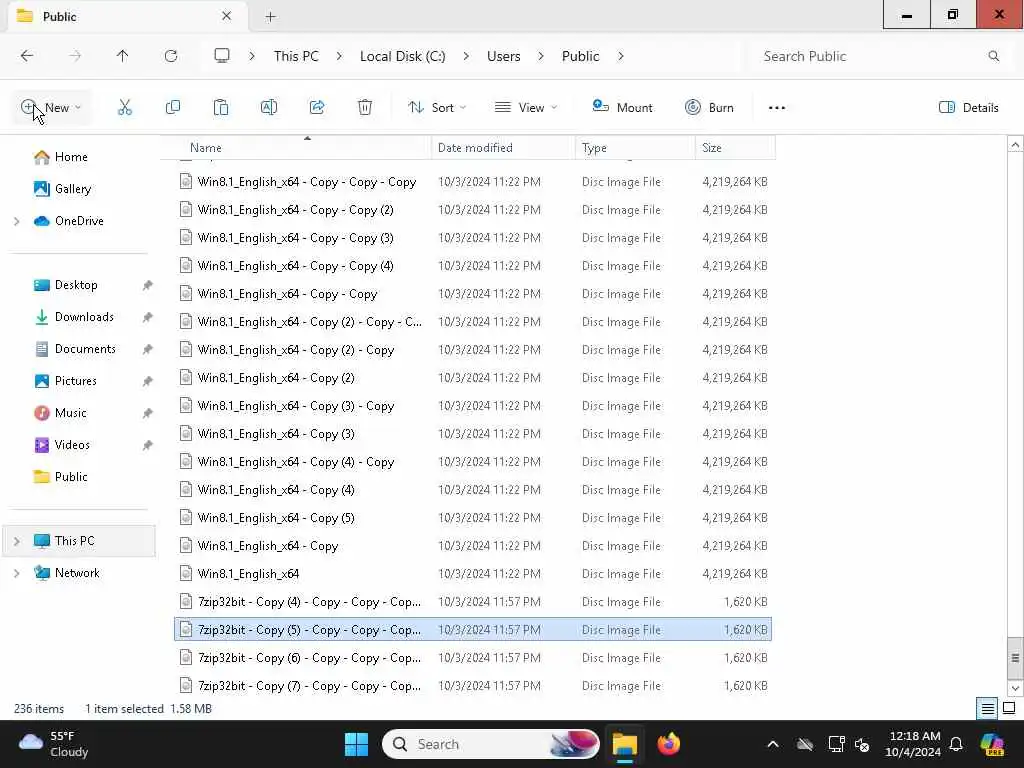The width and height of the screenshot is (1024, 768).
Task: Open Home in navigation pane
Action: click(71, 157)
